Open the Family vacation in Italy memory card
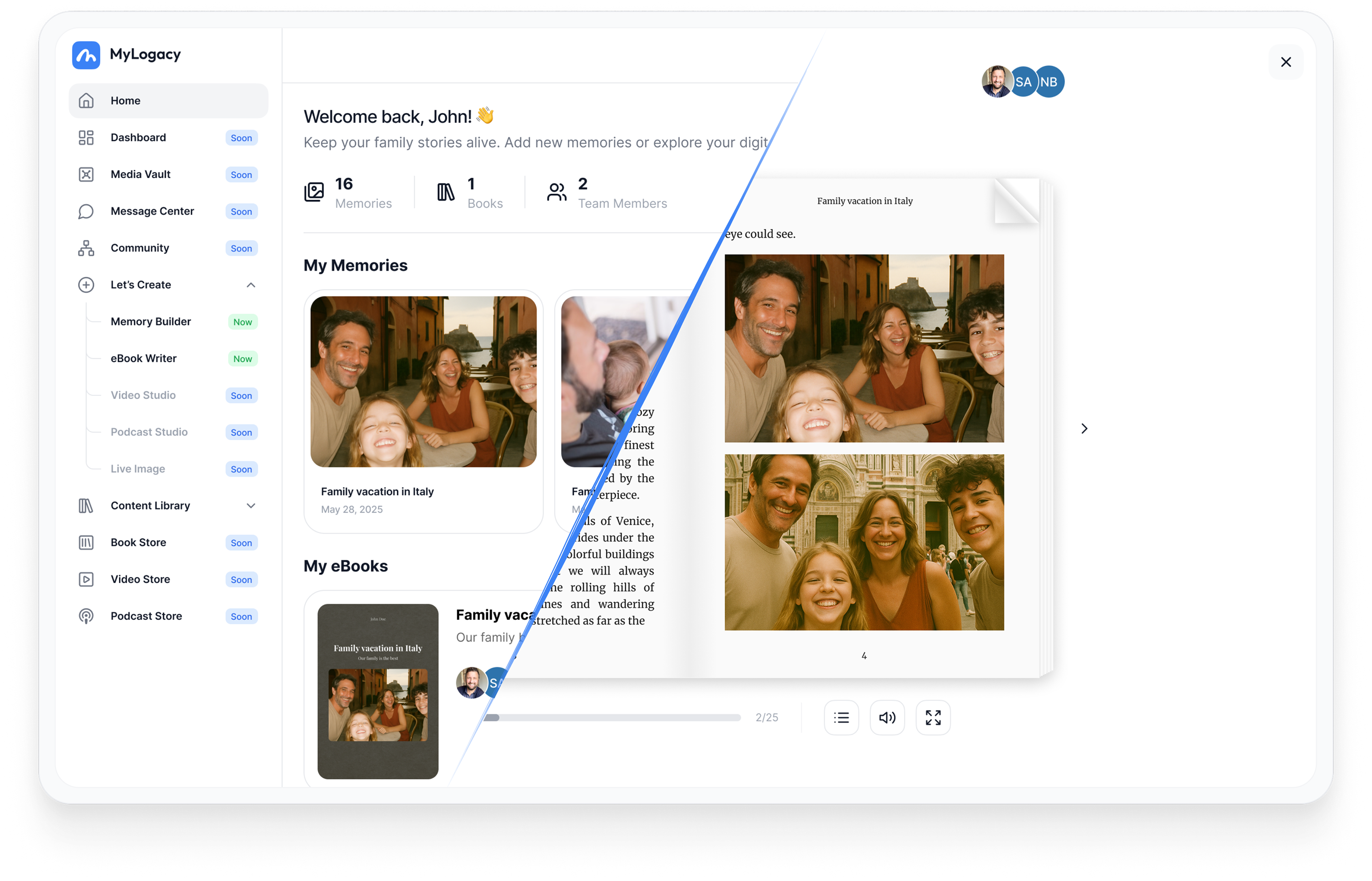 tap(423, 411)
